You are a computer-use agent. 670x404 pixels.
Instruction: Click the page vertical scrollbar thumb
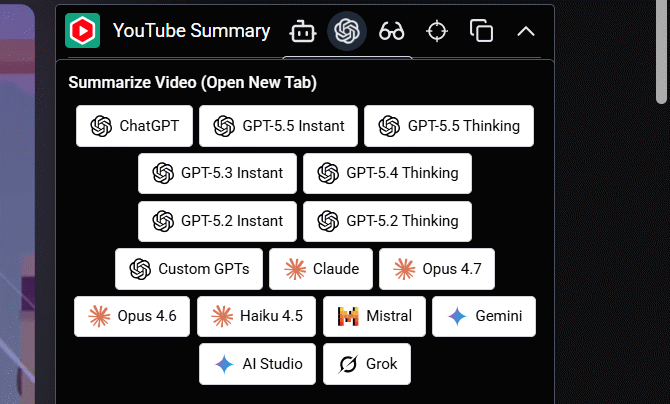(x=661, y=51)
